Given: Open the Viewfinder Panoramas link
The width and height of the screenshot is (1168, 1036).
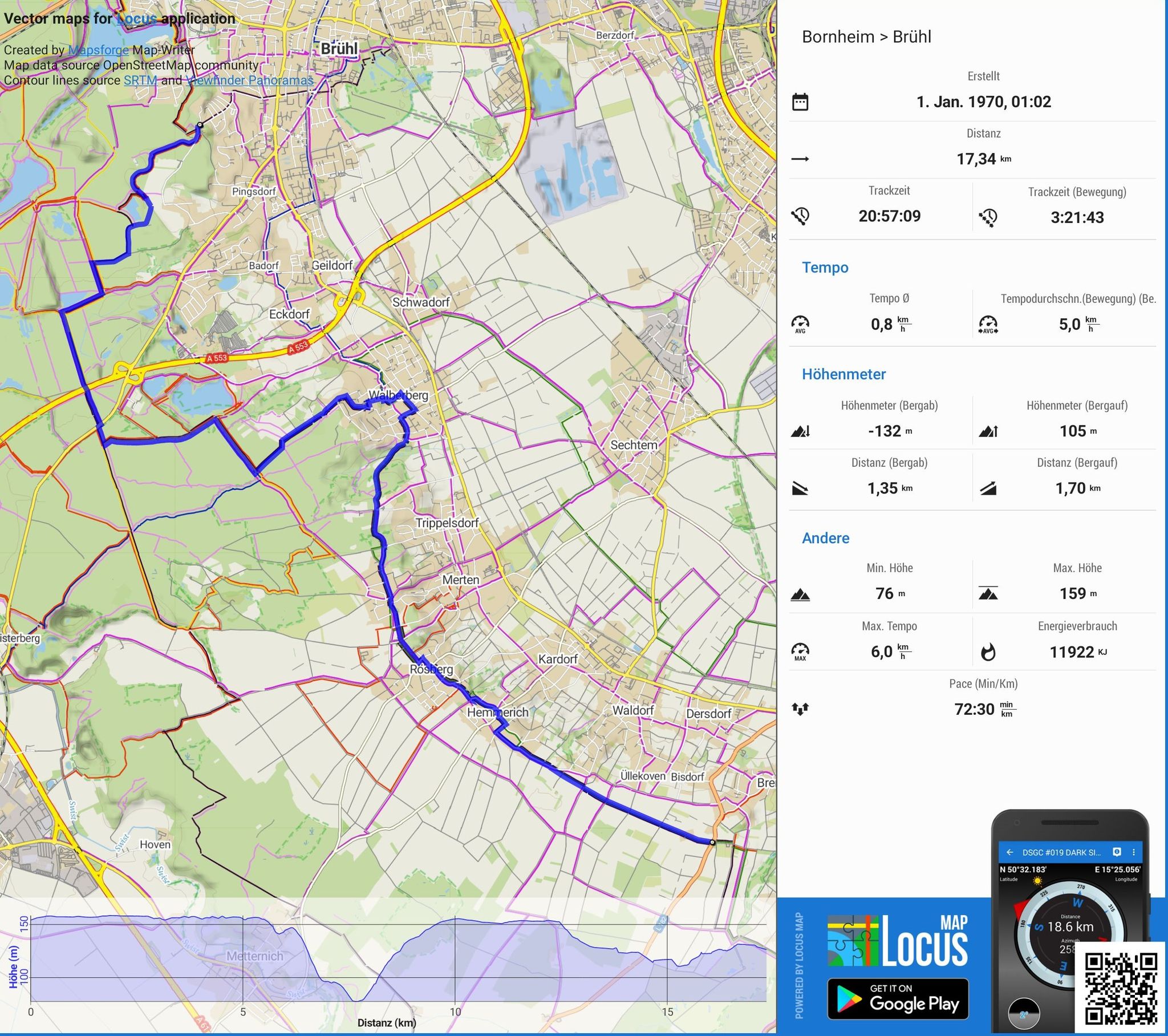Looking at the screenshot, I should [250, 80].
